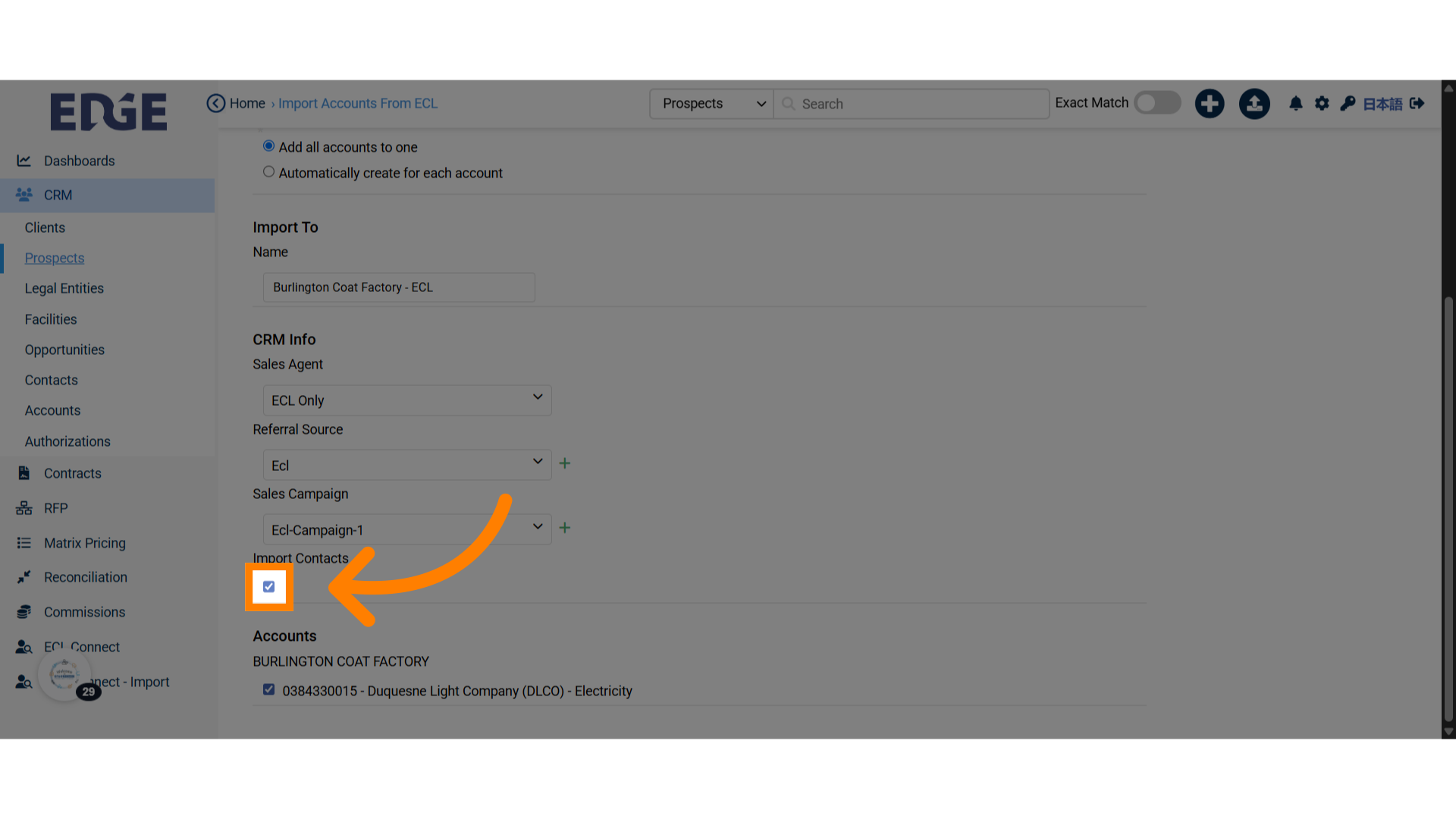
Task: Open the Referral Source dropdown
Action: point(407,465)
